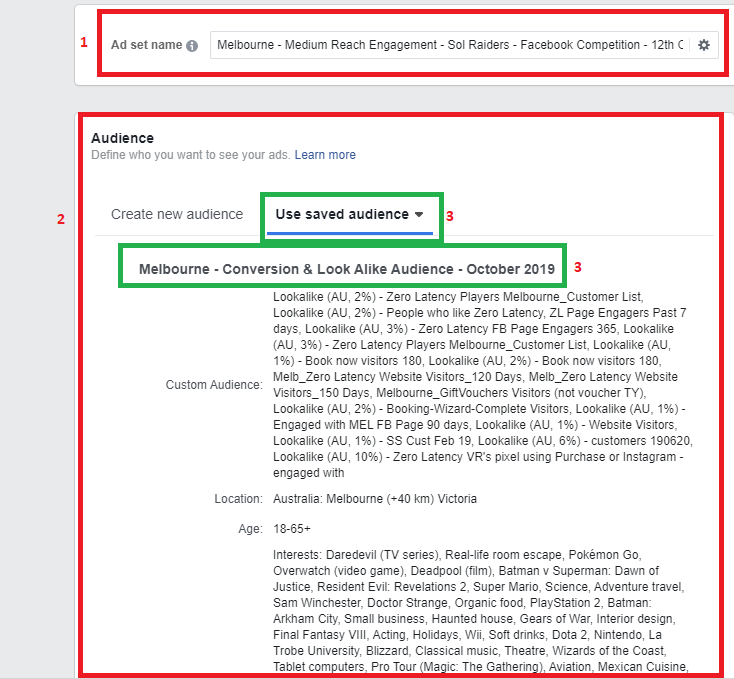The height and width of the screenshot is (679, 734).
Task: Open the gear settings icon in the name field
Action: (704, 45)
